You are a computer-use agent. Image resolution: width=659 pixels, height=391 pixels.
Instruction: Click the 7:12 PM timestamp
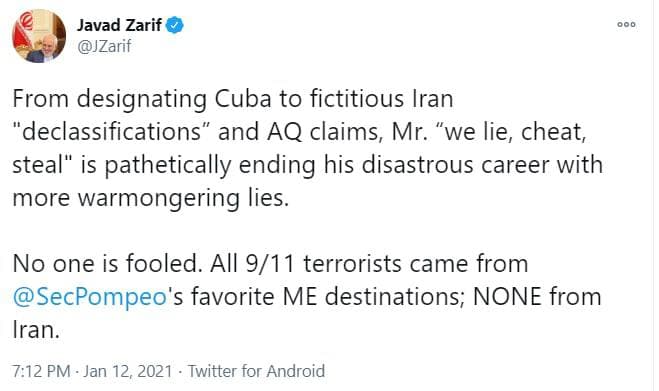pyautogui.click(x=41, y=371)
